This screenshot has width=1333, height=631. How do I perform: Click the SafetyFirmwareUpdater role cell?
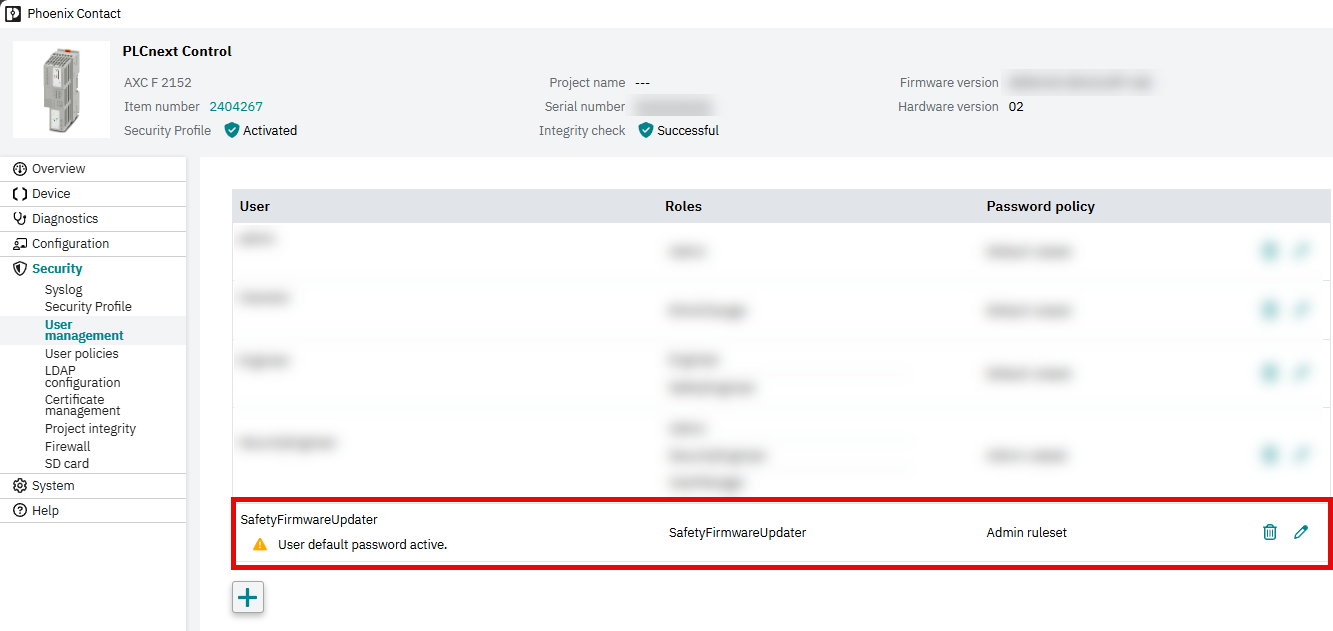[737, 533]
